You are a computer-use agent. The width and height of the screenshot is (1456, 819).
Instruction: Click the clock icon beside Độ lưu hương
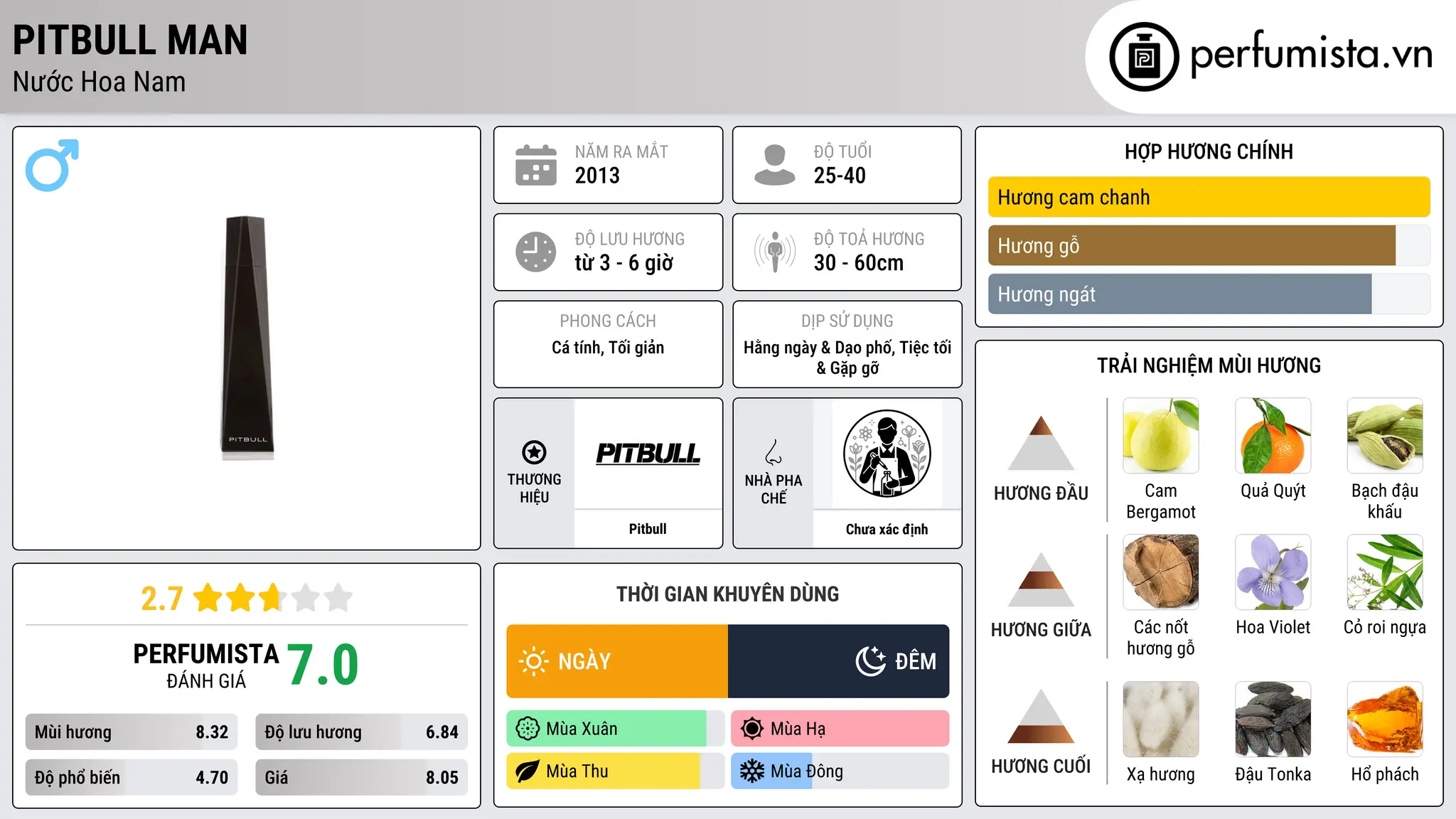pyautogui.click(x=536, y=252)
